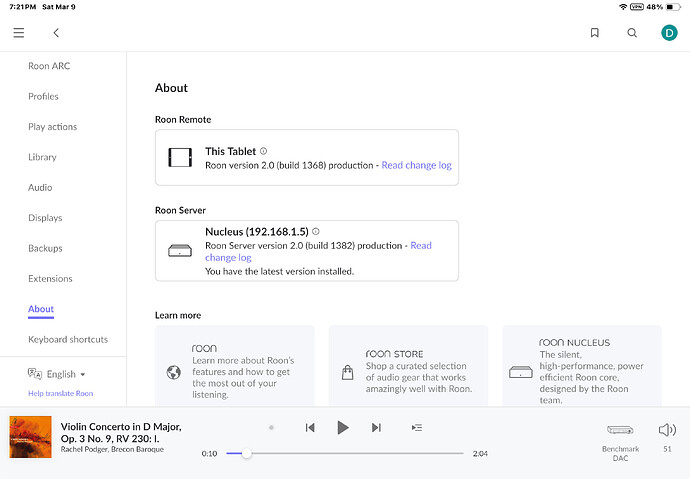Open Extensions settings

(50, 278)
